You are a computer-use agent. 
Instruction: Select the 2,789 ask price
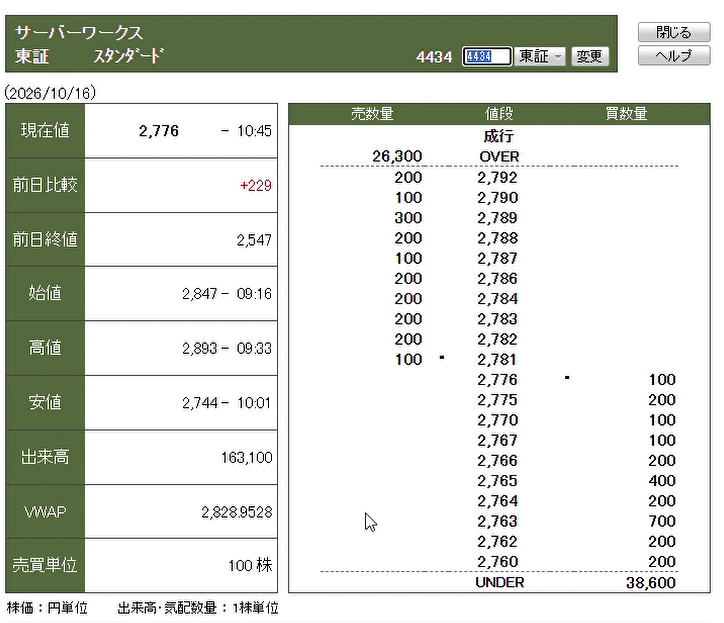tap(497, 218)
